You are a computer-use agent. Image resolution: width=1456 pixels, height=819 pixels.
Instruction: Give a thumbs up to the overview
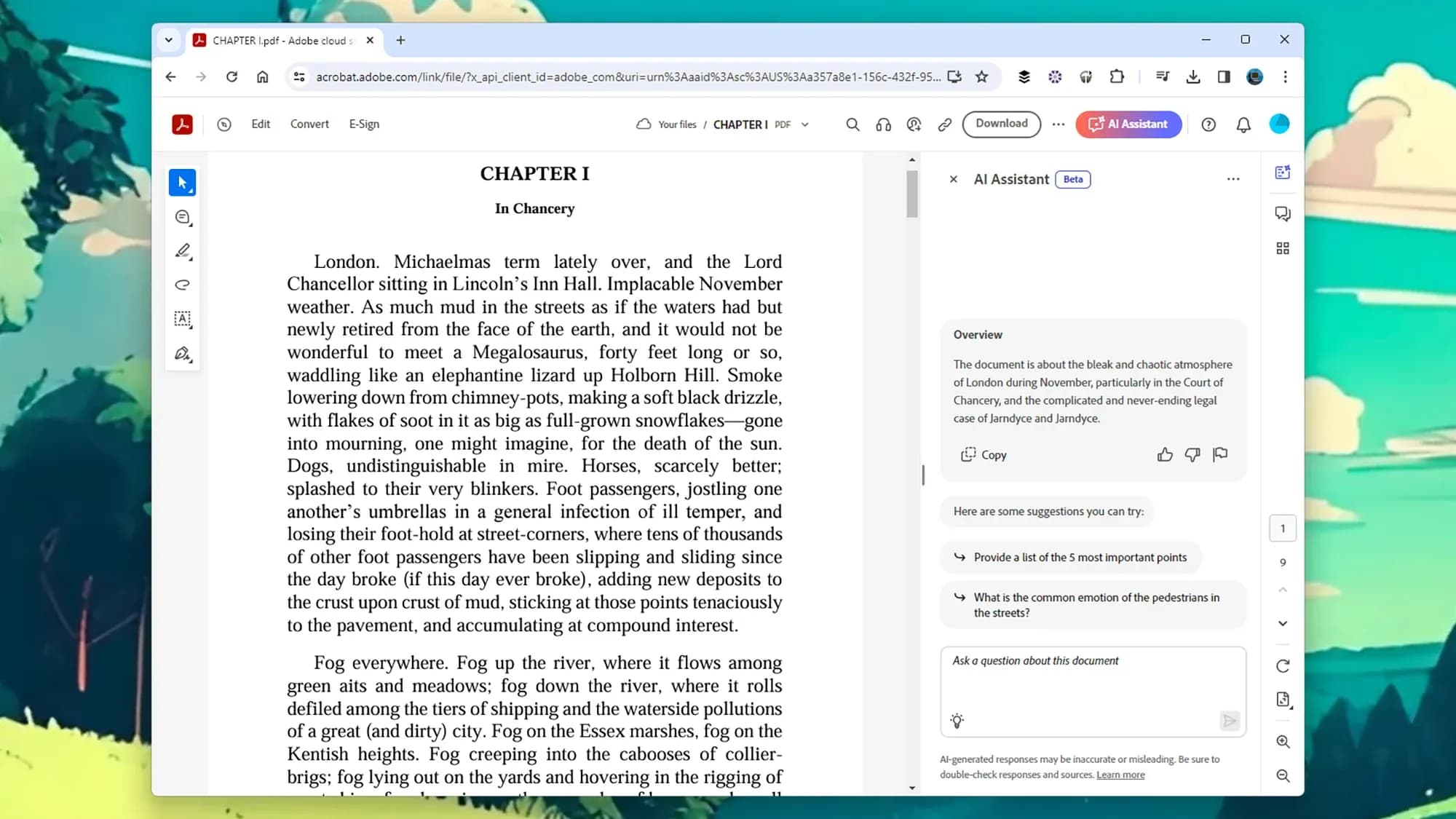click(1165, 455)
